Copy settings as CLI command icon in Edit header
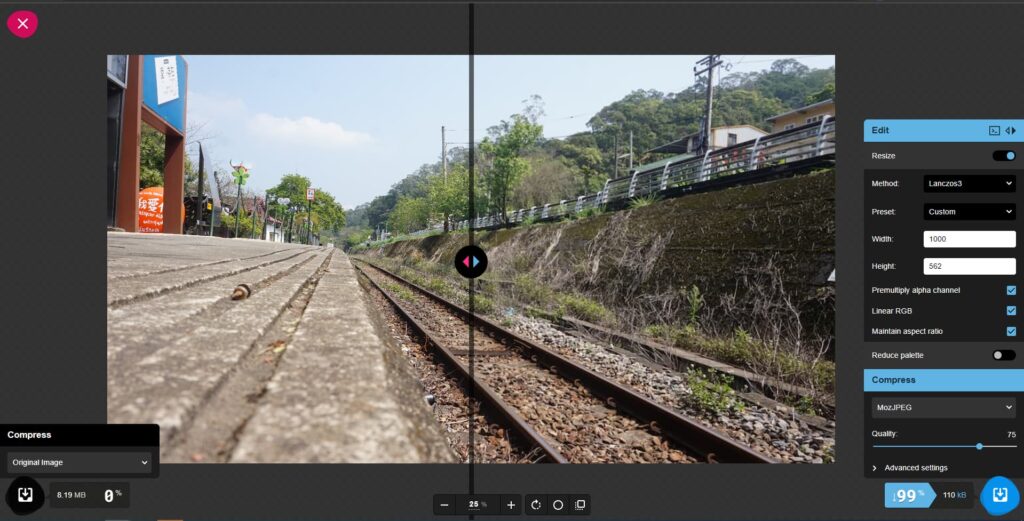Viewport: 1024px width, 521px height. click(994, 131)
